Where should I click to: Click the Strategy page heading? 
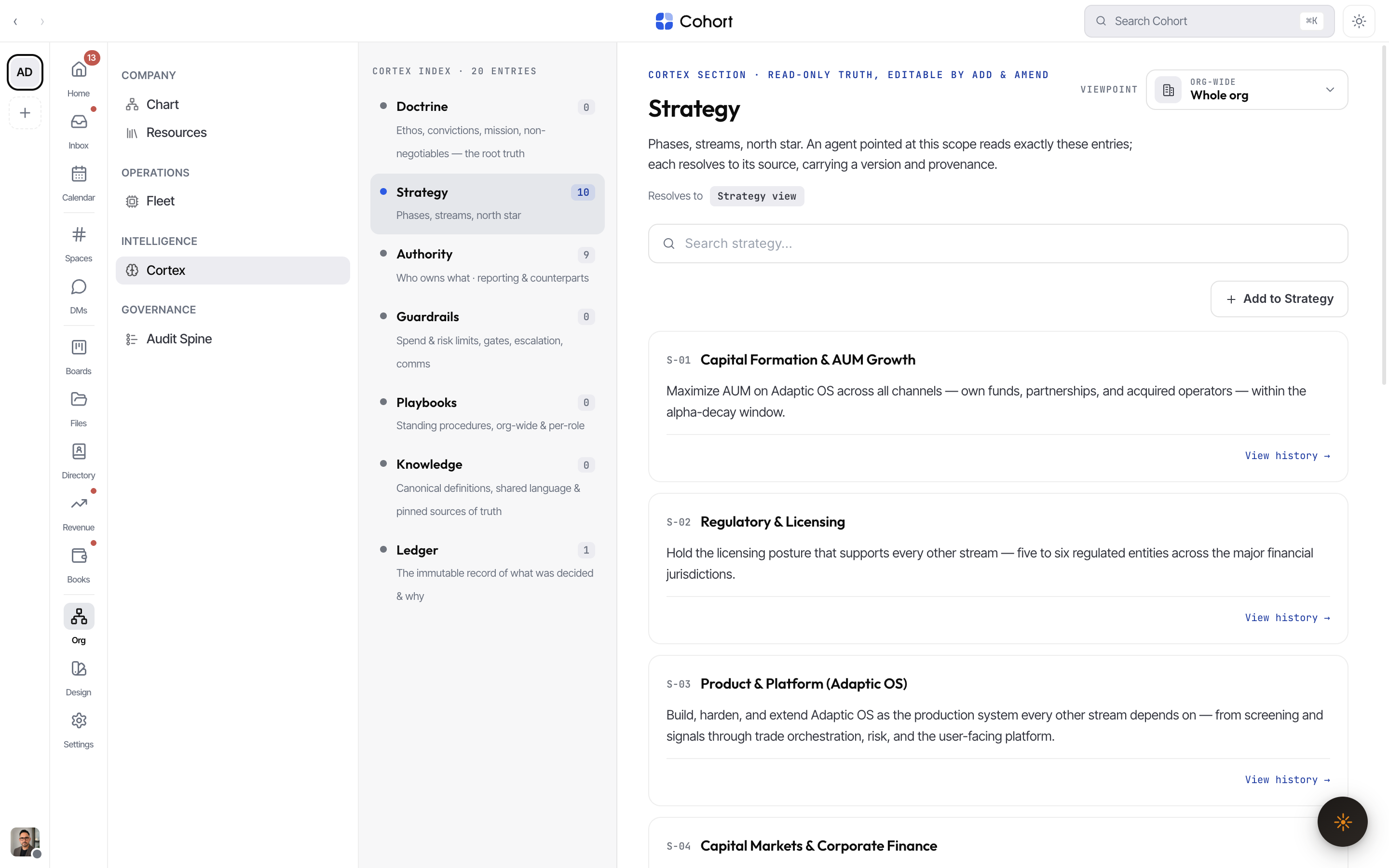point(694,108)
